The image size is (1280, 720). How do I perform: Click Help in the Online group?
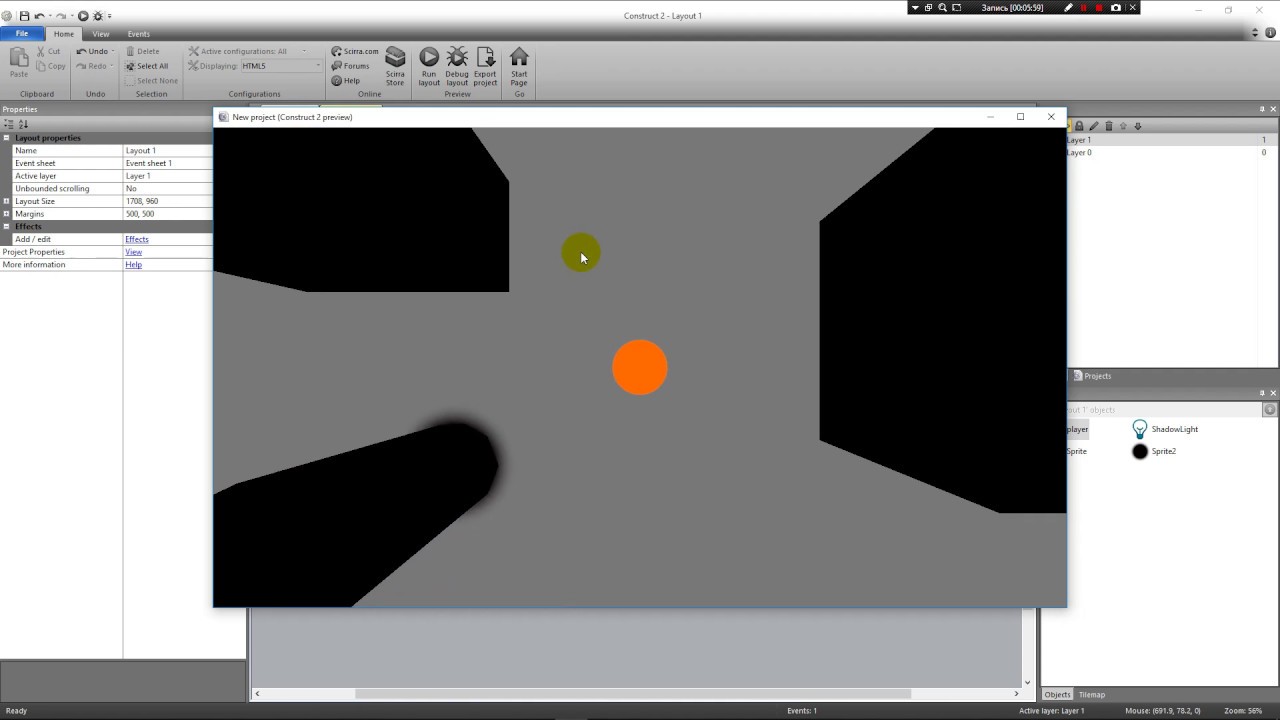pyautogui.click(x=346, y=81)
